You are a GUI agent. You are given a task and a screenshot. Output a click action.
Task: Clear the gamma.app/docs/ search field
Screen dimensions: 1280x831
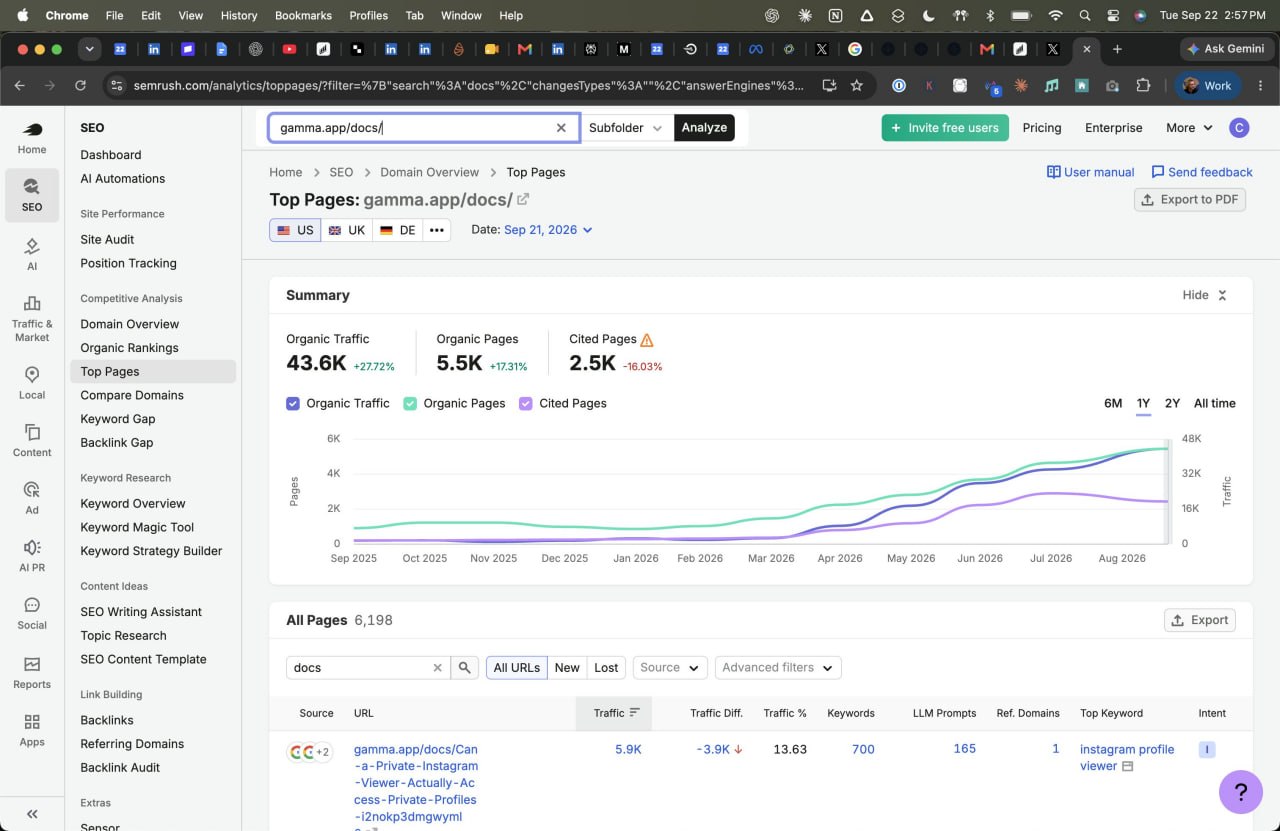coord(561,128)
